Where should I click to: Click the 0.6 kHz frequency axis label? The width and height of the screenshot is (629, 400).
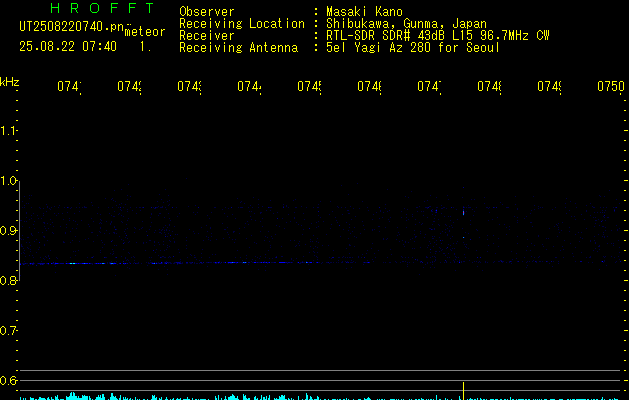pyautogui.click(x=8, y=380)
